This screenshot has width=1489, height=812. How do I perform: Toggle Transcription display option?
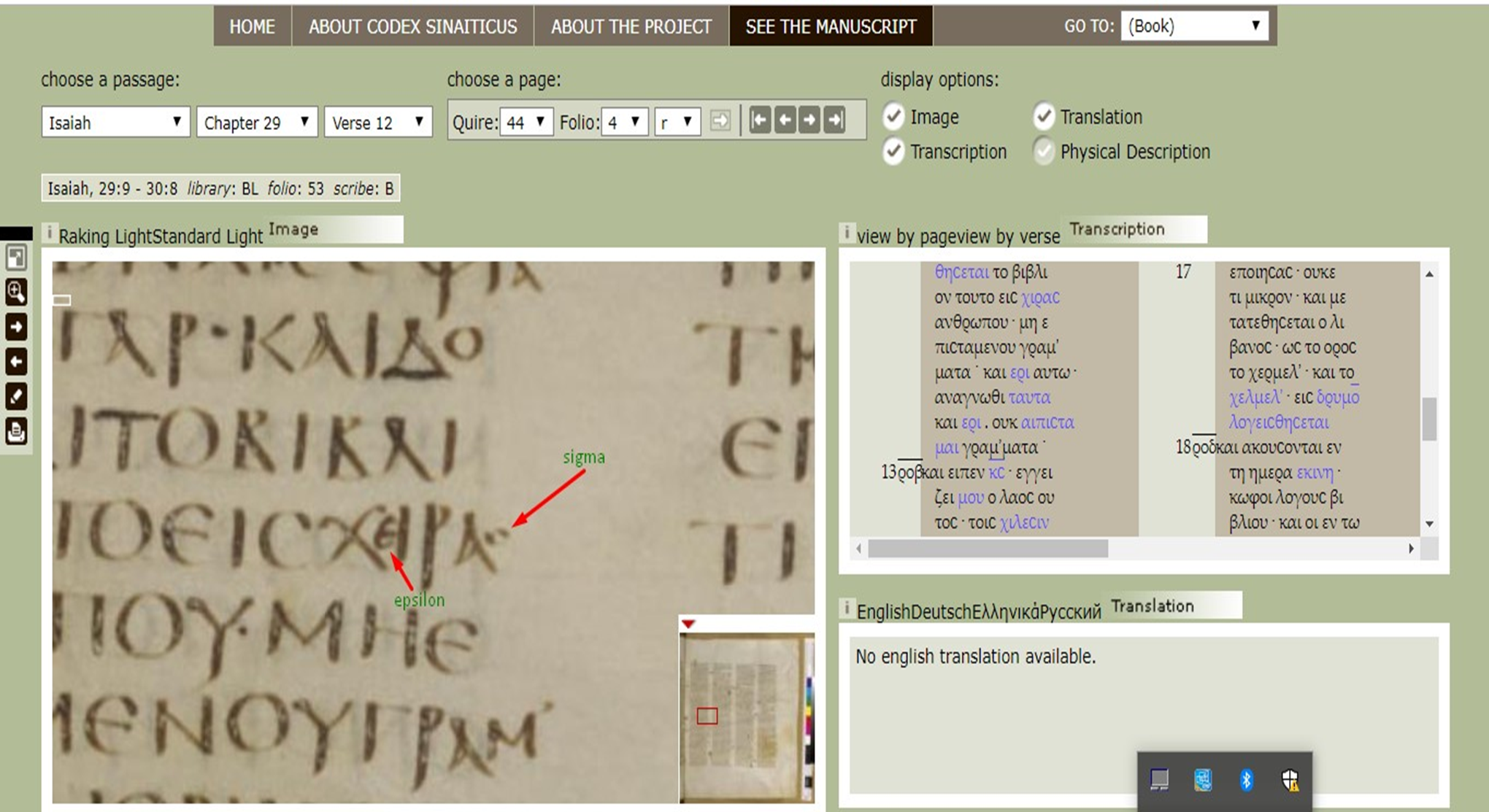pos(893,152)
